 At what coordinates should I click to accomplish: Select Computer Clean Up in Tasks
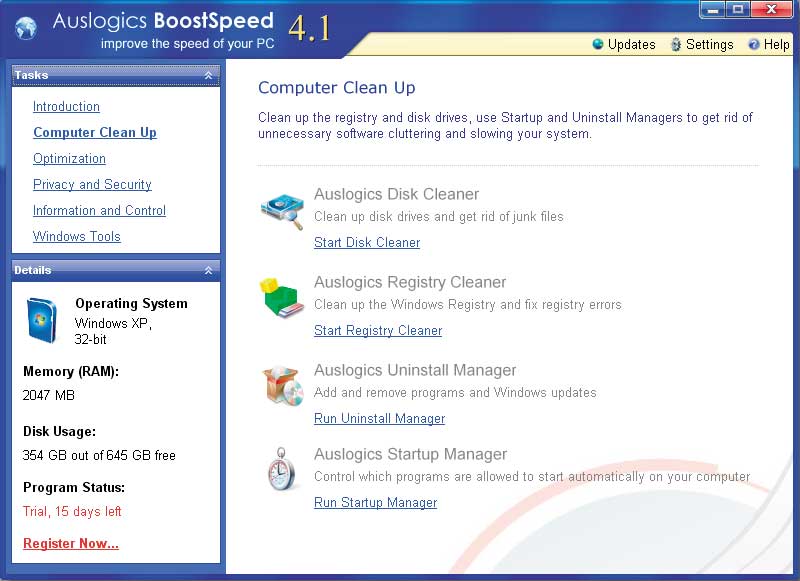click(95, 132)
